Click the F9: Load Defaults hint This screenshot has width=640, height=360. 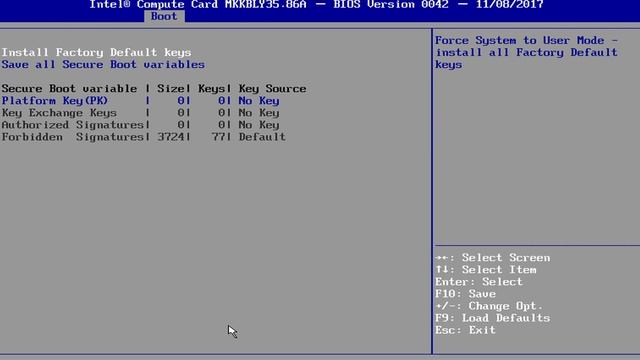click(x=493, y=318)
